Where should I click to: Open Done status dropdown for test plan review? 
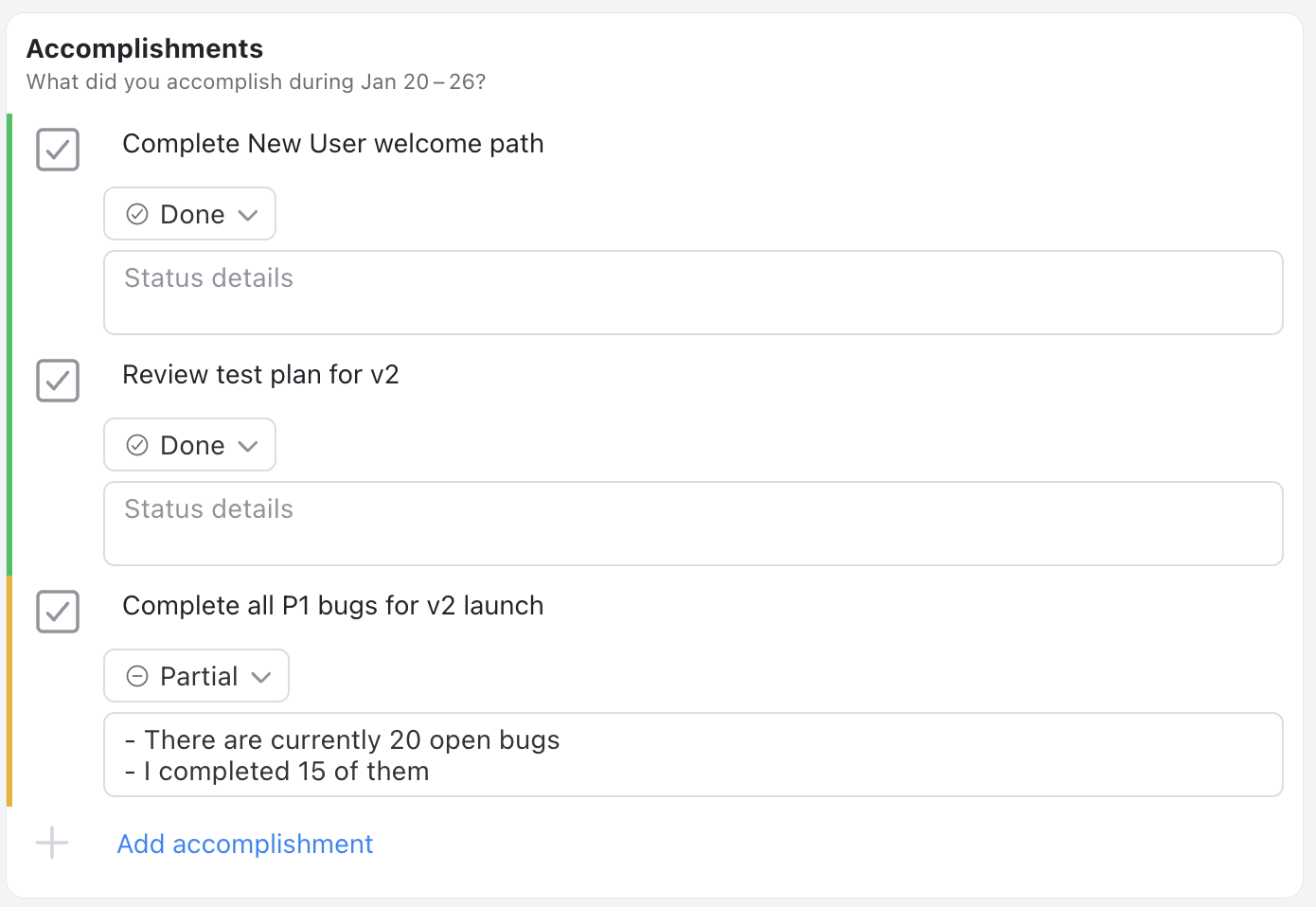(189, 445)
